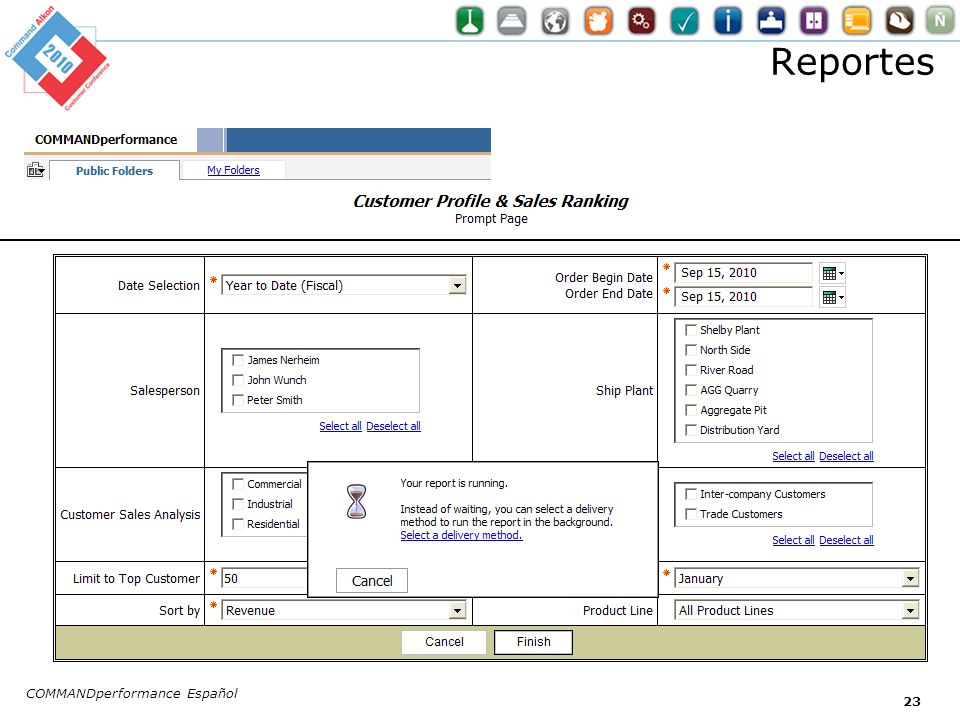Click the Select a delivery method link
960x720 pixels.
[x=461, y=535]
